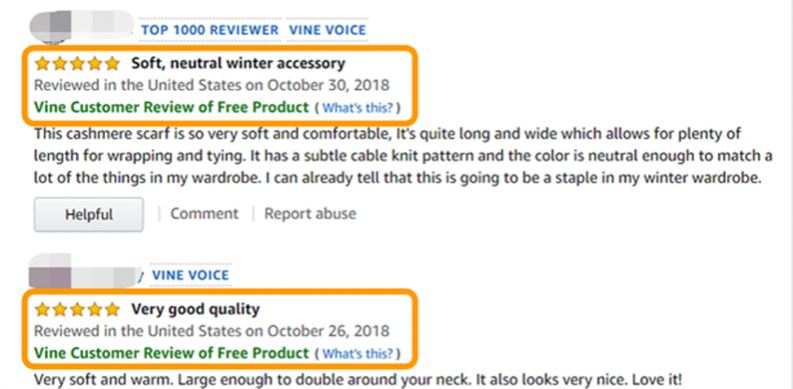
Task: Click the 'Vine Customer Review of Free Product' label on the first review
Action: tap(171, 108)
